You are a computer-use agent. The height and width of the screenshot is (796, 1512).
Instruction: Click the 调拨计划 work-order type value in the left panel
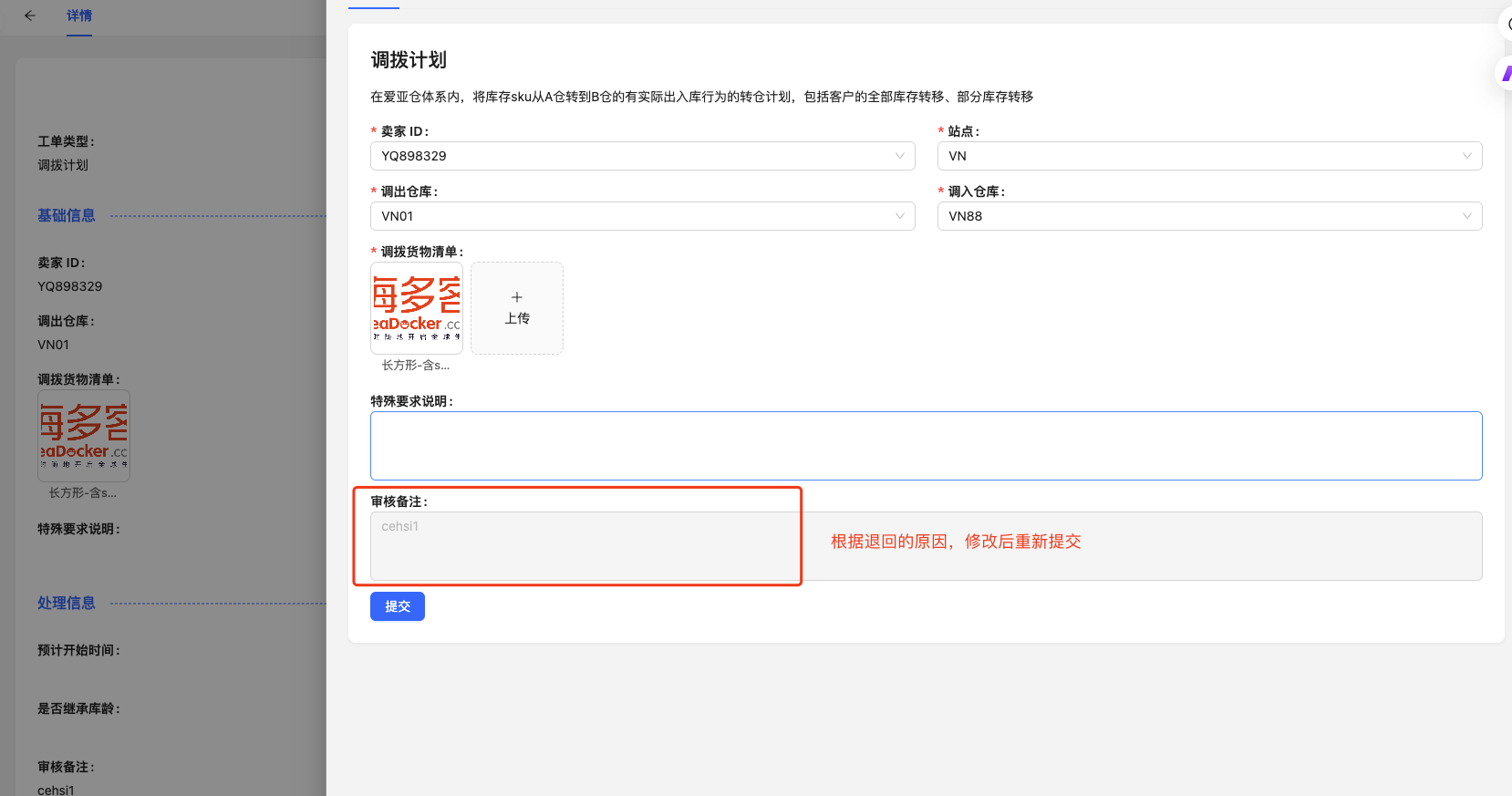click(x=63, y=165)
